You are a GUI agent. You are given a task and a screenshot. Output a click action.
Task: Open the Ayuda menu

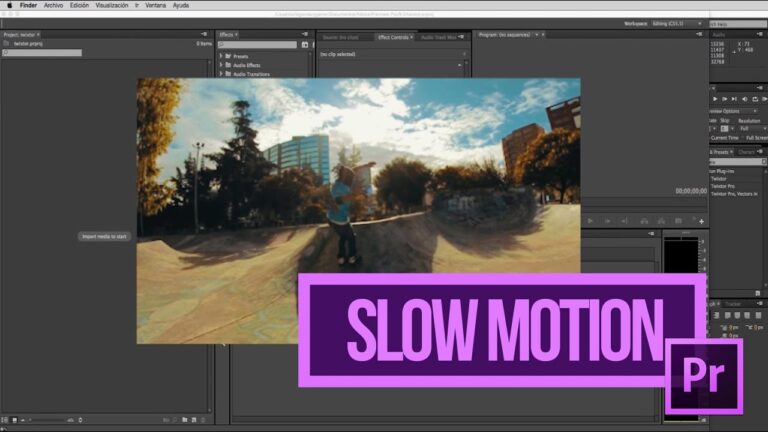[181, 5]
